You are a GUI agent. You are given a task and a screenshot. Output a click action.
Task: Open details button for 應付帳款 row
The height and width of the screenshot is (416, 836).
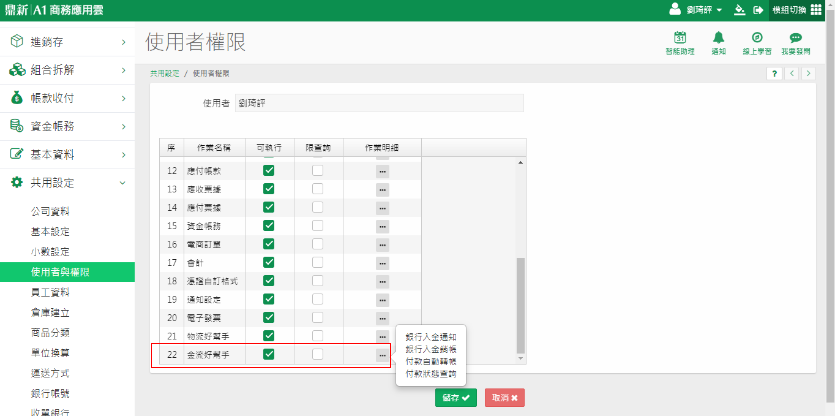382,172
